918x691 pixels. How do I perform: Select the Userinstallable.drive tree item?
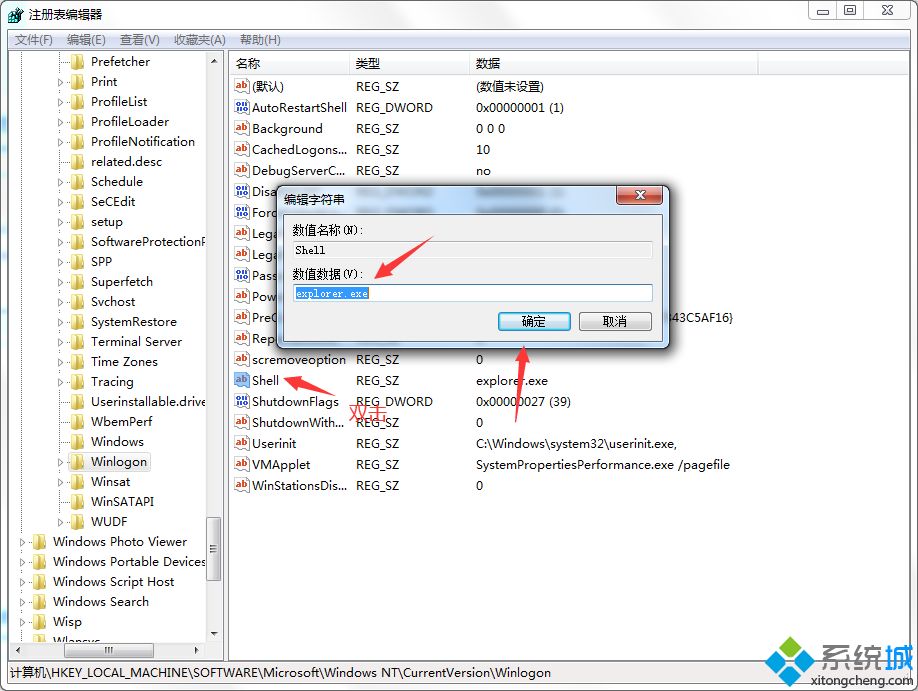pos(148,402)
